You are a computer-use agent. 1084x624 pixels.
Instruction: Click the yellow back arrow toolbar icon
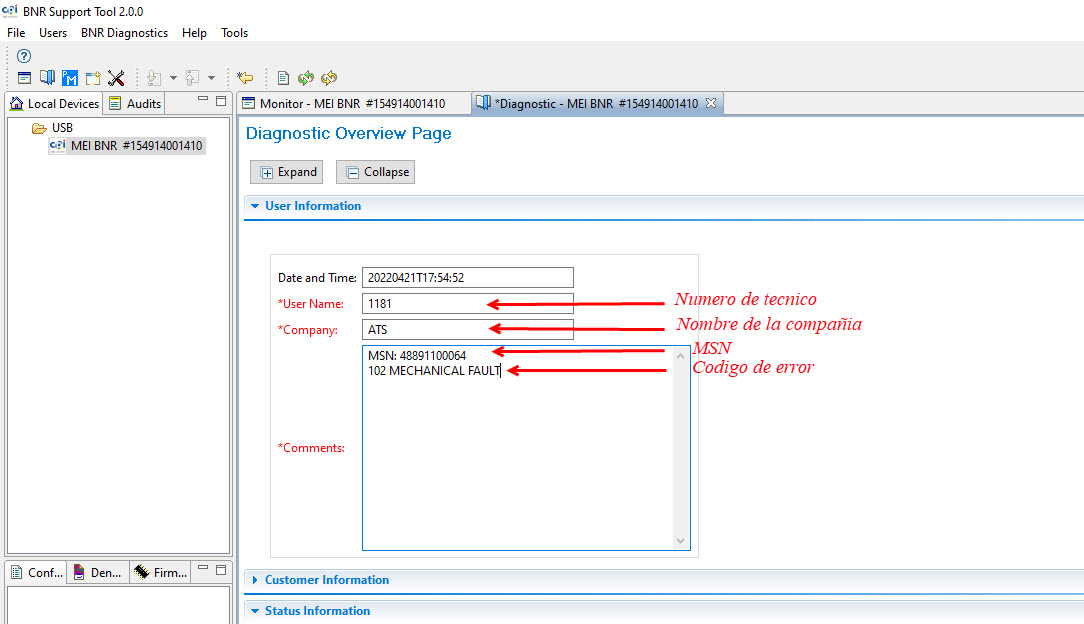pos(245,78)
